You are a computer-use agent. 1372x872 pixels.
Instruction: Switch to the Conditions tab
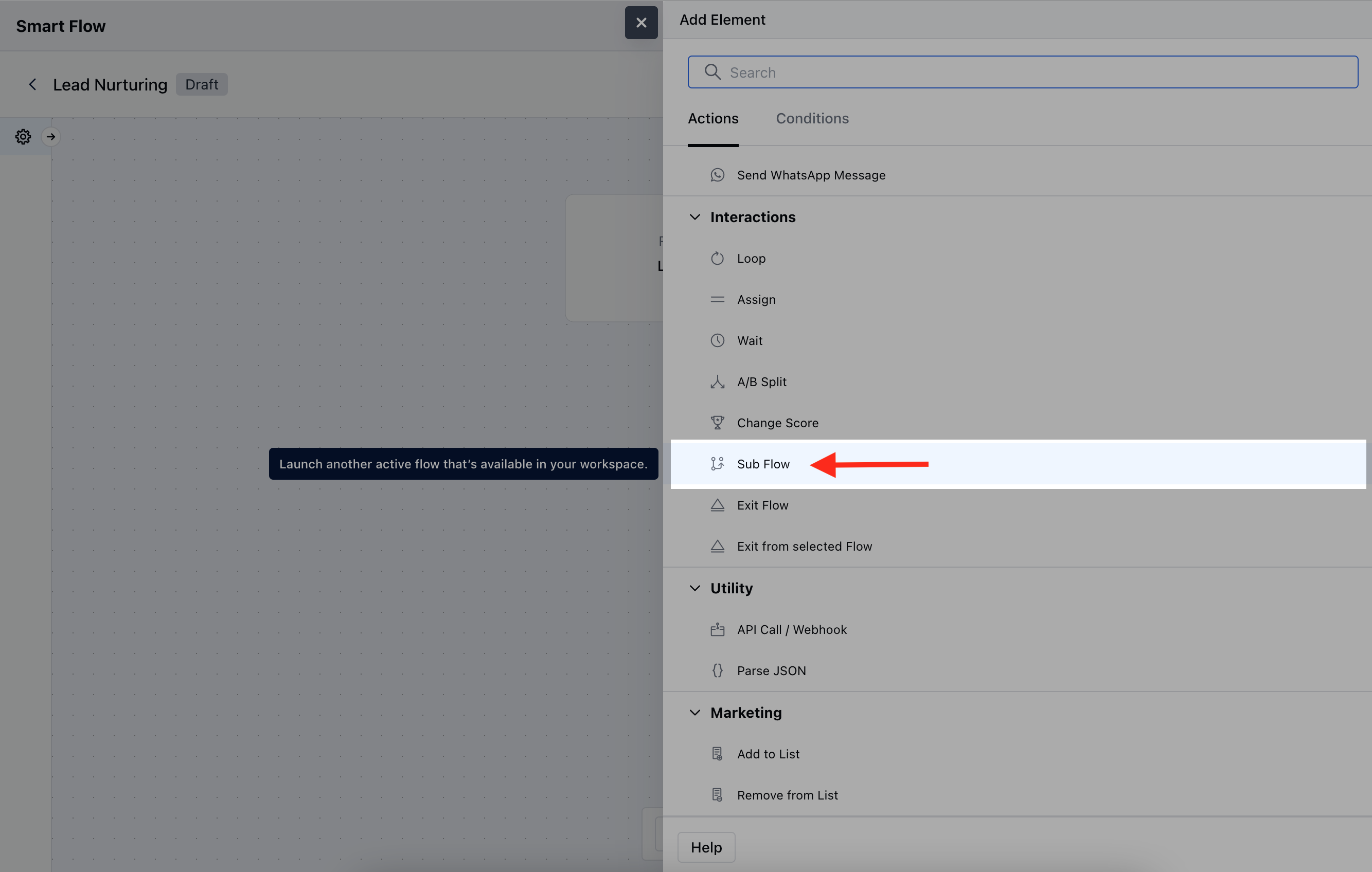[812, 118]
